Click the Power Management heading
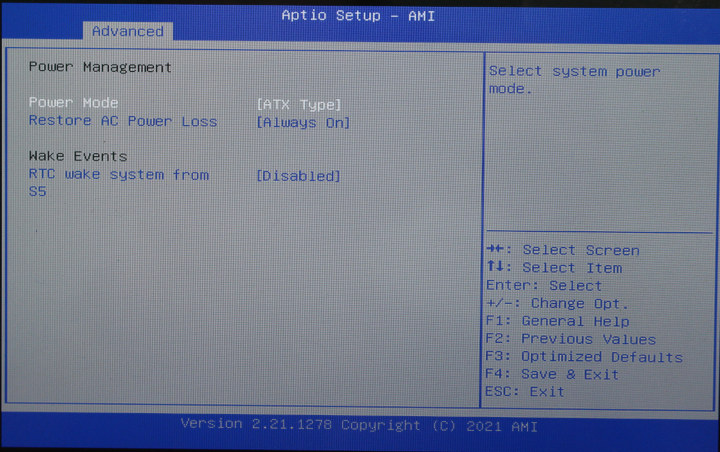The image size is (720, 452). coord(100,67)
